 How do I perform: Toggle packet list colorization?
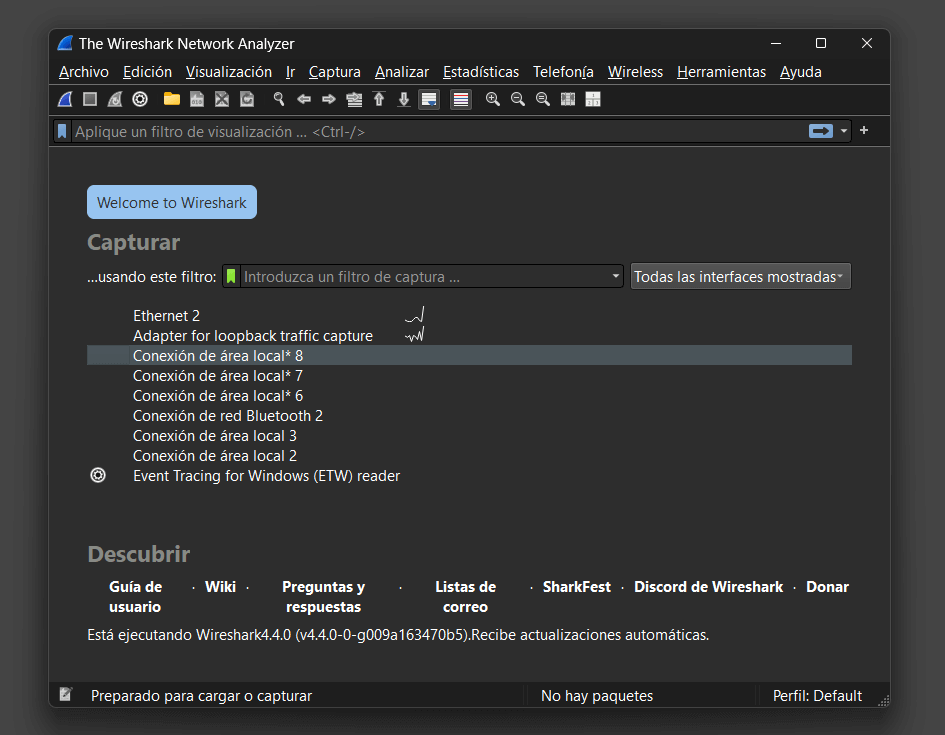(x=461, y=99)
